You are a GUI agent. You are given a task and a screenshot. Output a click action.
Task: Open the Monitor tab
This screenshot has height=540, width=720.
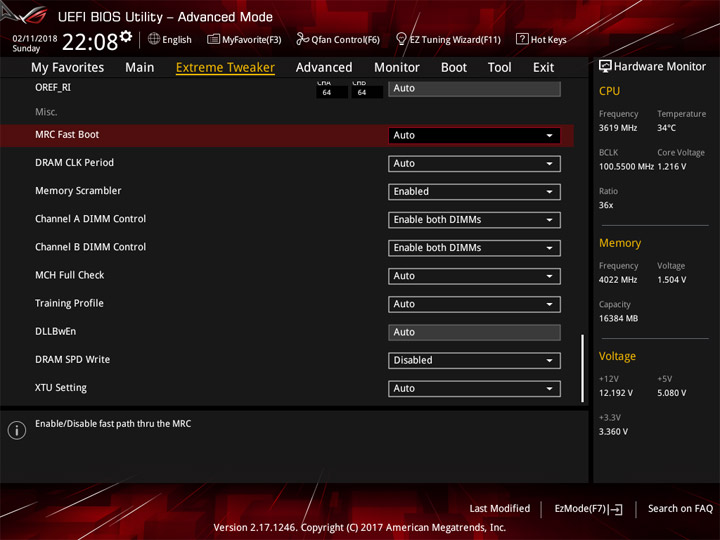coord(397,68)
